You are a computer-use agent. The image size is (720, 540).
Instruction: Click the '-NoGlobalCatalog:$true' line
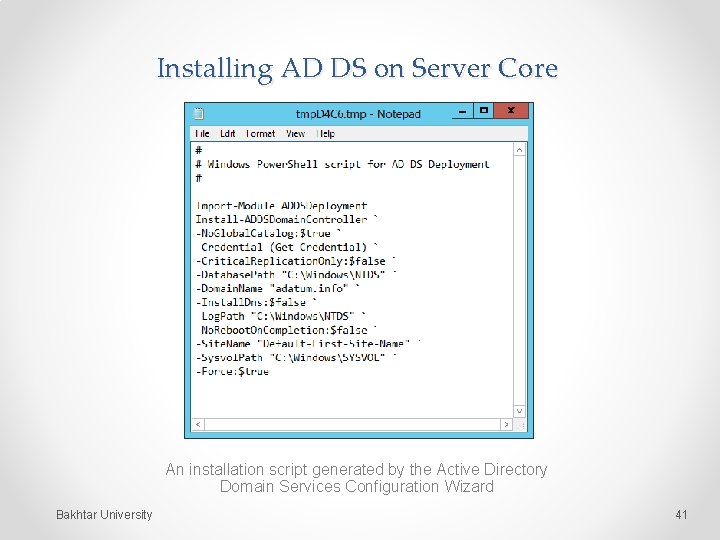coord(268,233)
